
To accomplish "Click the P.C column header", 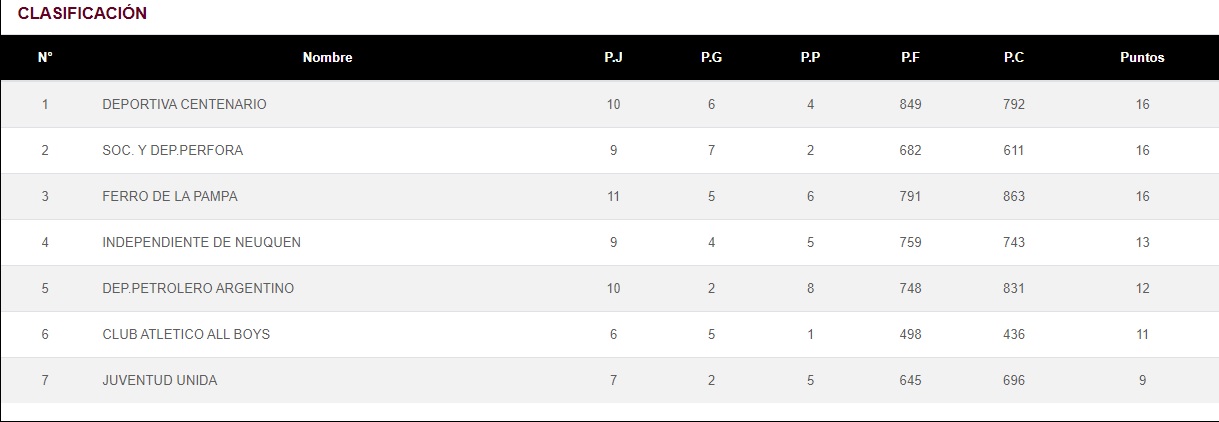I will [x=1013, y=58].
